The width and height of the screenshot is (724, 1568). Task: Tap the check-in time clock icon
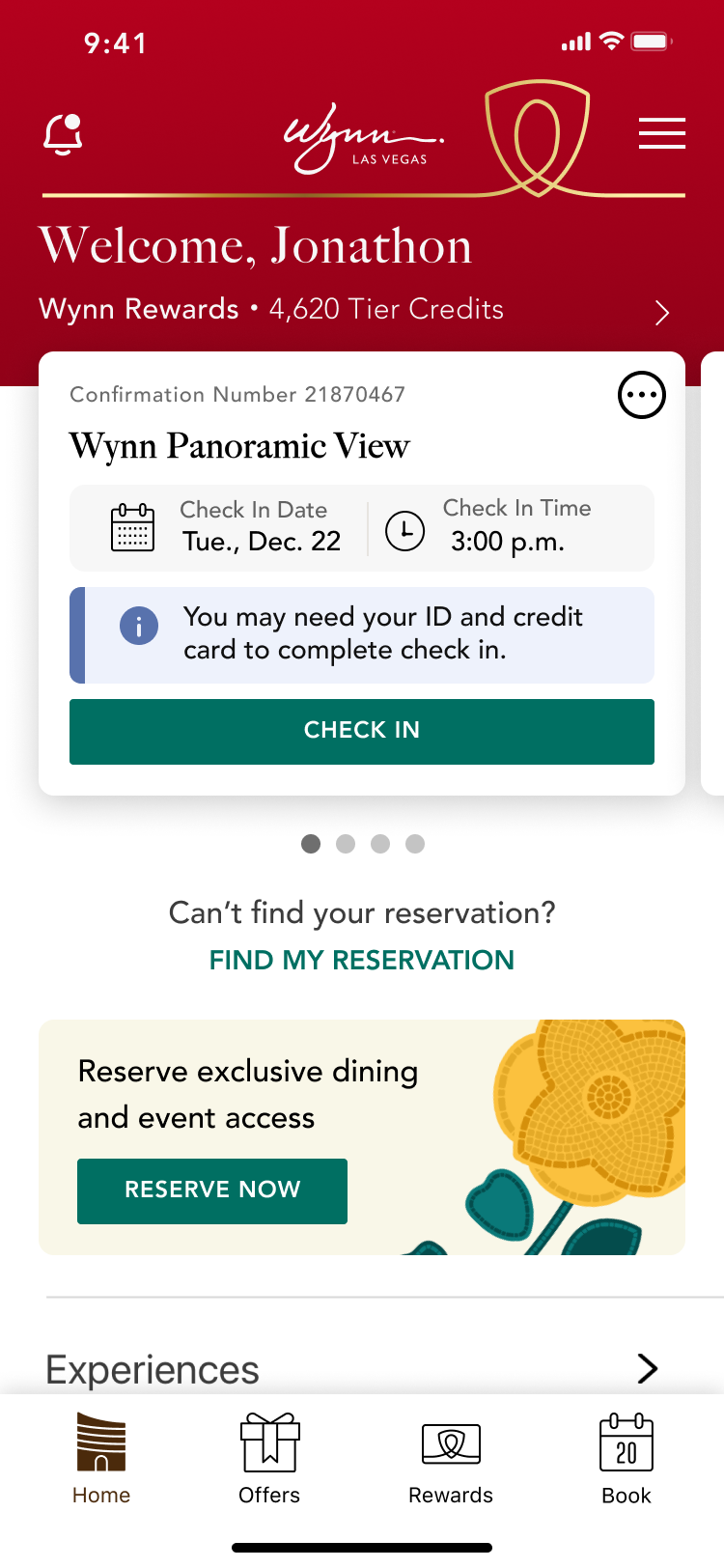[x=405, y=530]
